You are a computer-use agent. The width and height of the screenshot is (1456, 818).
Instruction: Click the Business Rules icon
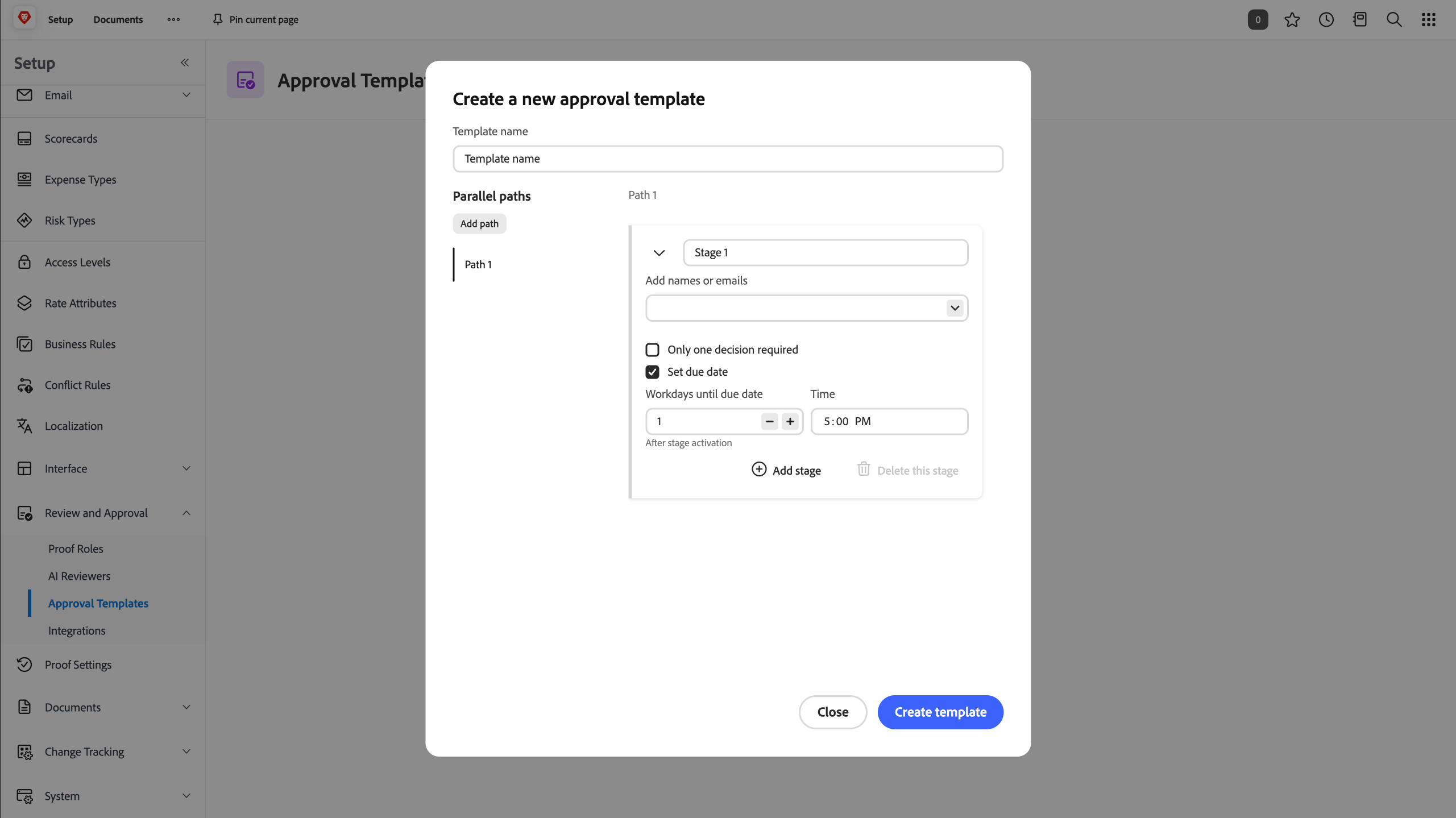pos(24,344)
